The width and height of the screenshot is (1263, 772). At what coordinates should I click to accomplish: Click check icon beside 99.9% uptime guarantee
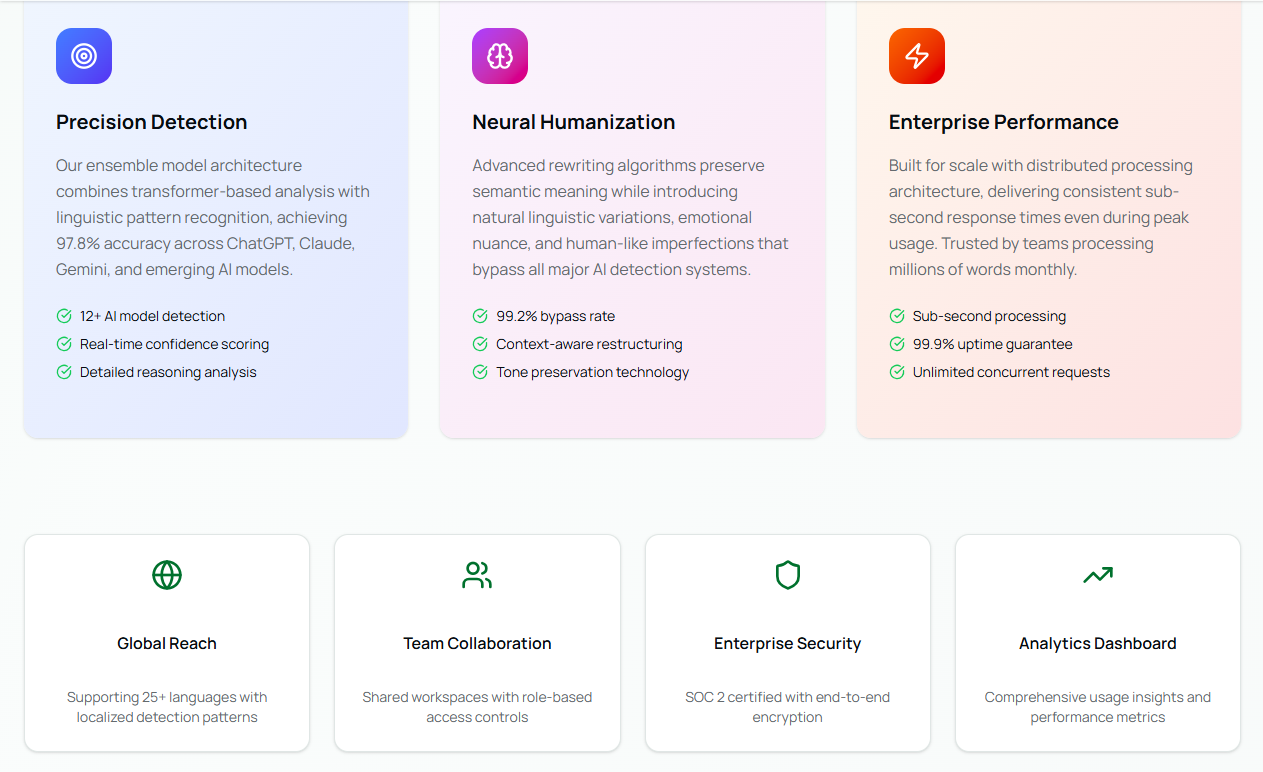[897, 344]
